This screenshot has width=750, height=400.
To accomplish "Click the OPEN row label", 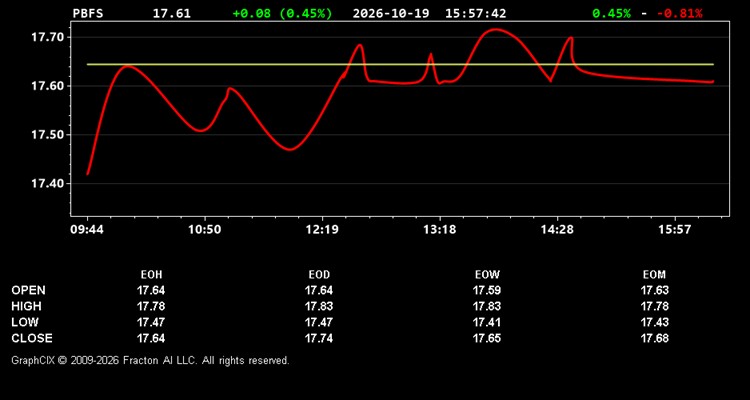I will pyautogui.click(x=29, y=290).
